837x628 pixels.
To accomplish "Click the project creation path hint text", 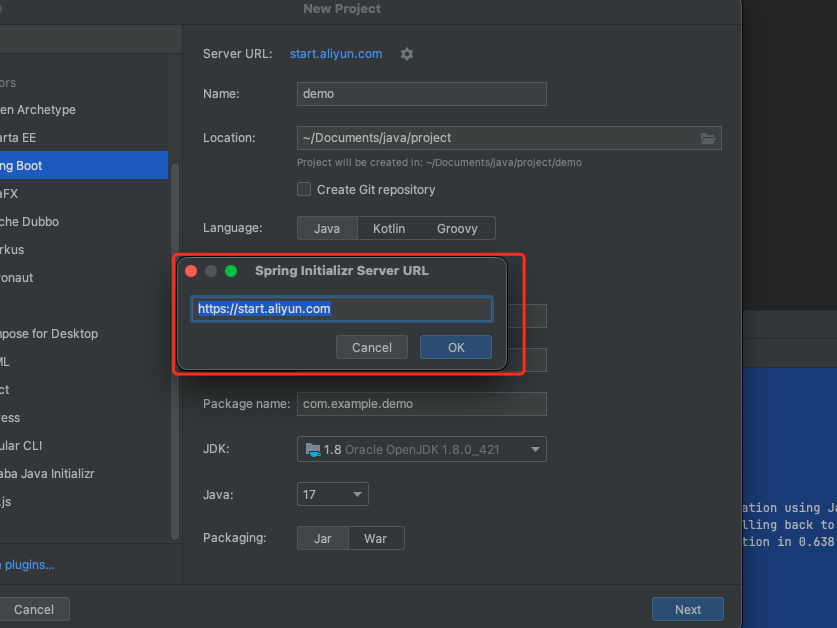I will pos(439,162).
